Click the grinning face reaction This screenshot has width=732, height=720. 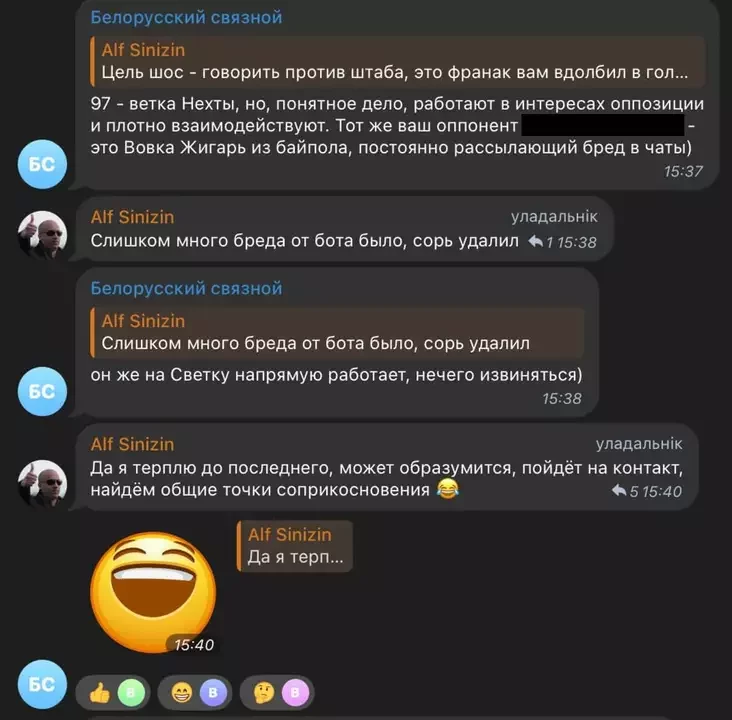point(195,692)
